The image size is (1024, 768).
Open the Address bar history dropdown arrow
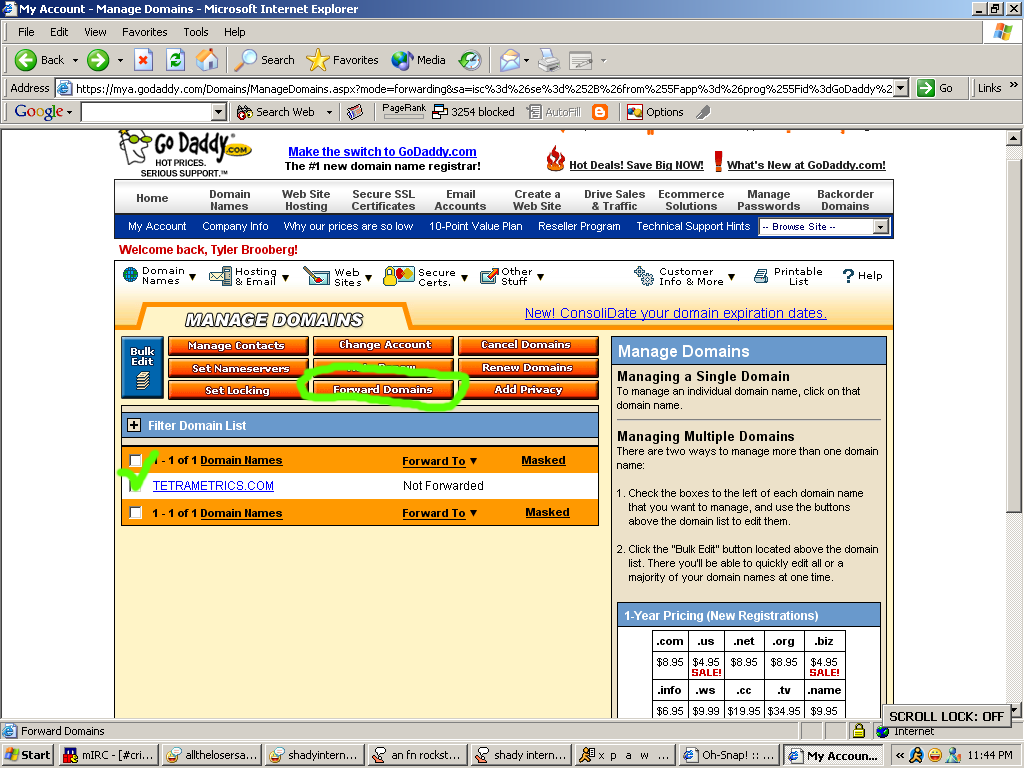[x=901, y=88]
